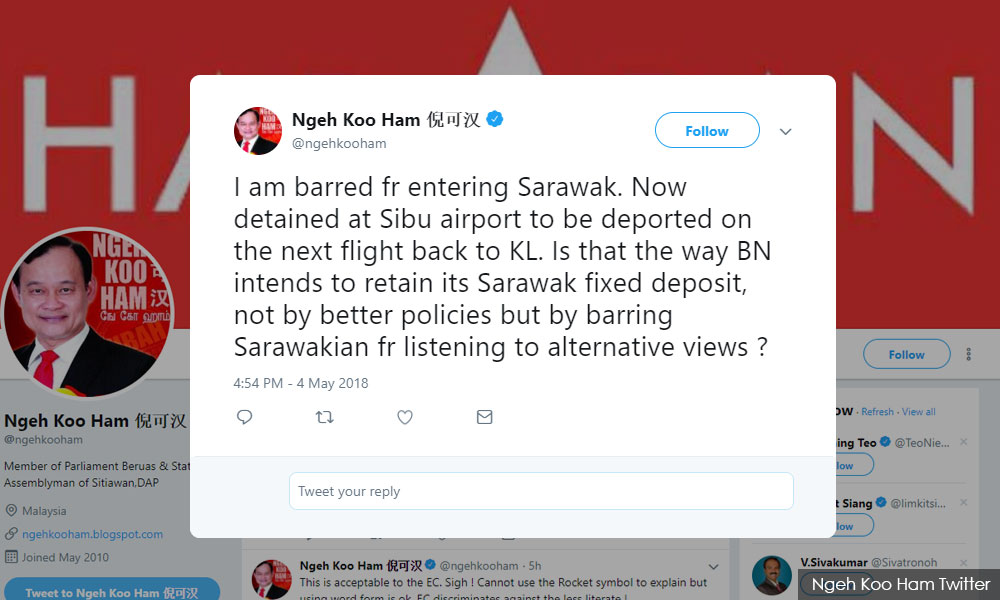
Task: Open dropdown on the 5h timeline tweet
Action: [714, 566]
